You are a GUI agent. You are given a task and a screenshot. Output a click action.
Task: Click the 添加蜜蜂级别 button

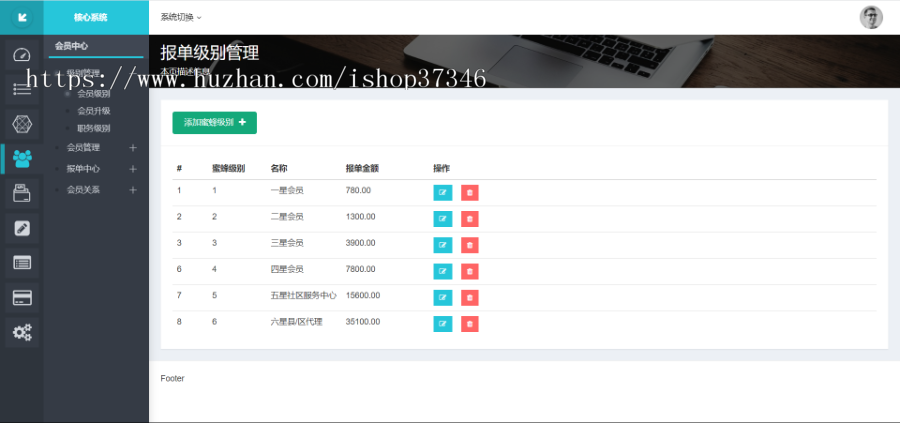tap(215, 123)
